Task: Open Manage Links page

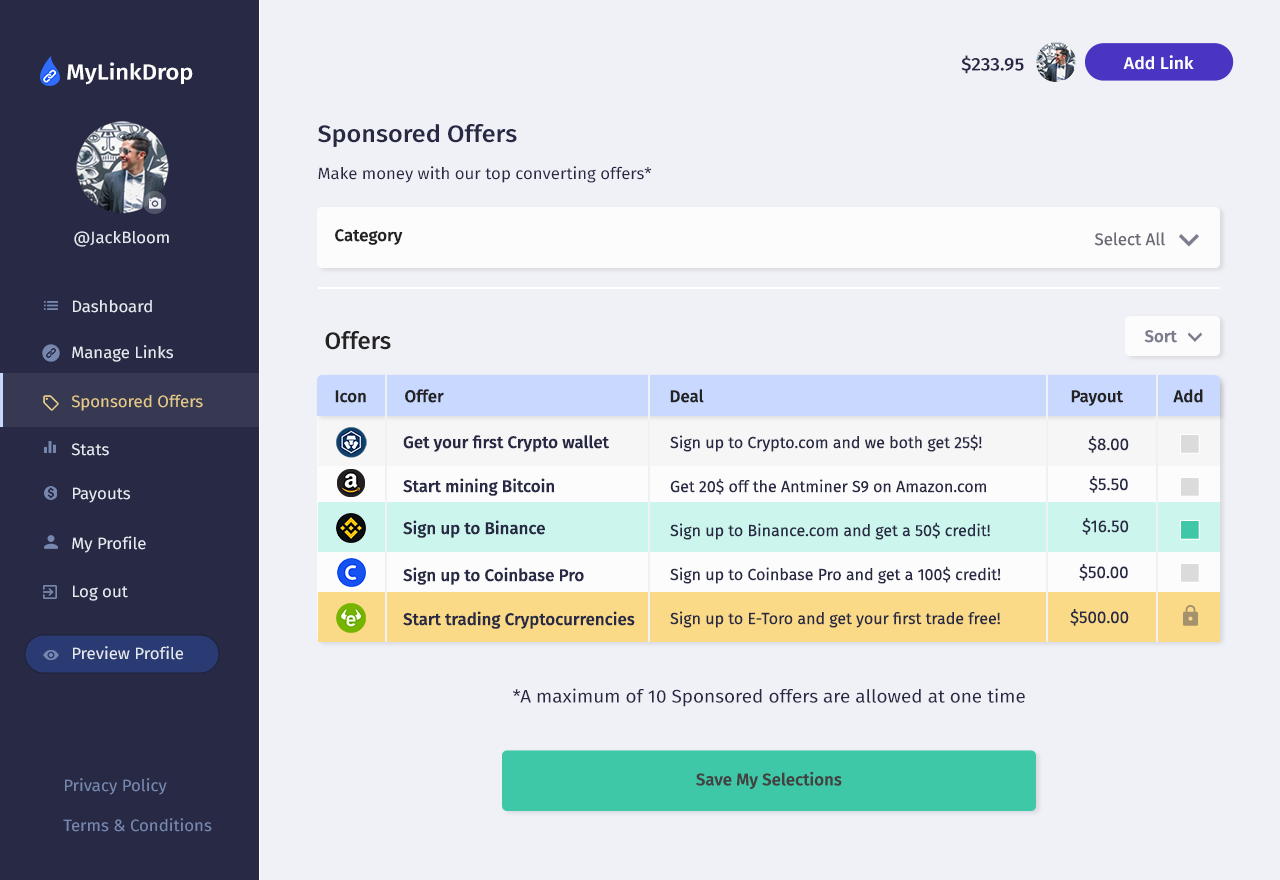Action: tap(122, 352)
